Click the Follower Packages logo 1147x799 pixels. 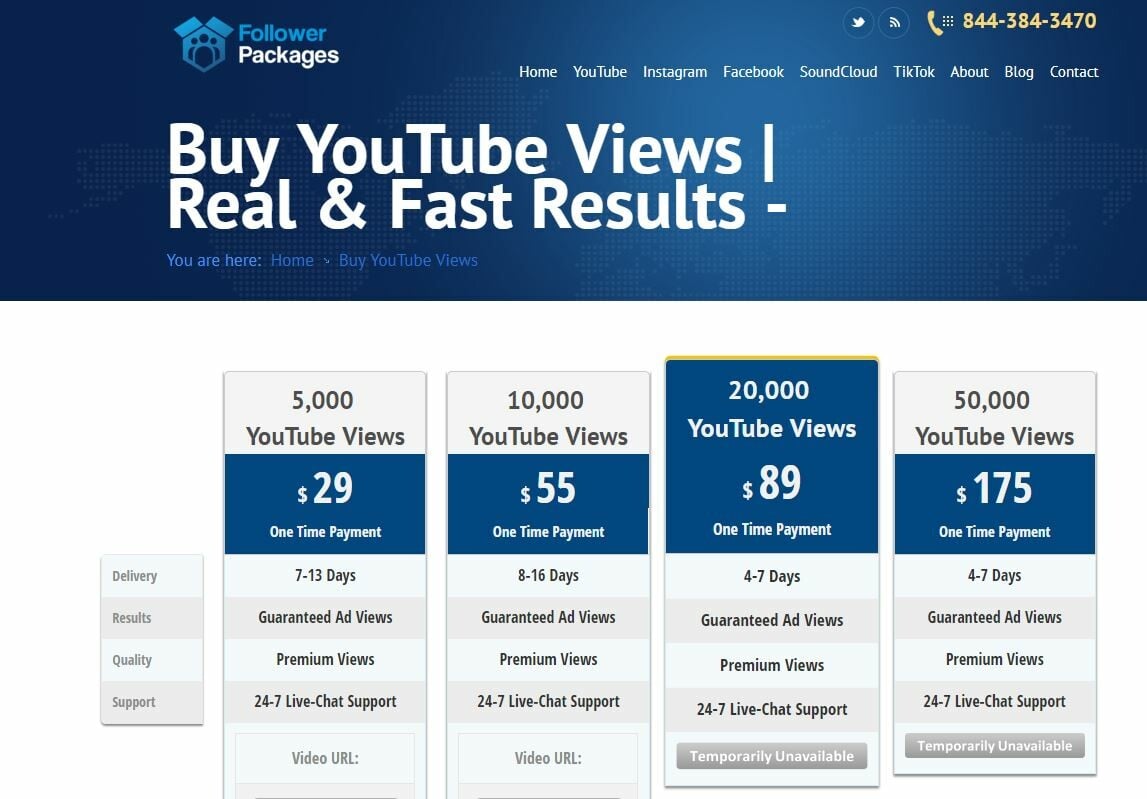(256, 43)
